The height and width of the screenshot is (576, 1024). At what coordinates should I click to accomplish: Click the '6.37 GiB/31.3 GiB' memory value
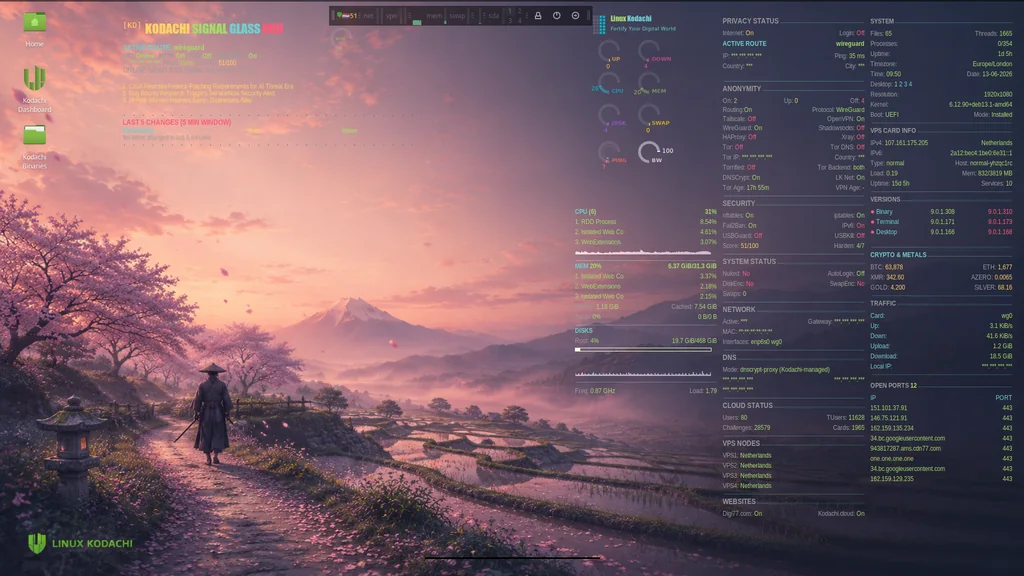click(692, 266)
